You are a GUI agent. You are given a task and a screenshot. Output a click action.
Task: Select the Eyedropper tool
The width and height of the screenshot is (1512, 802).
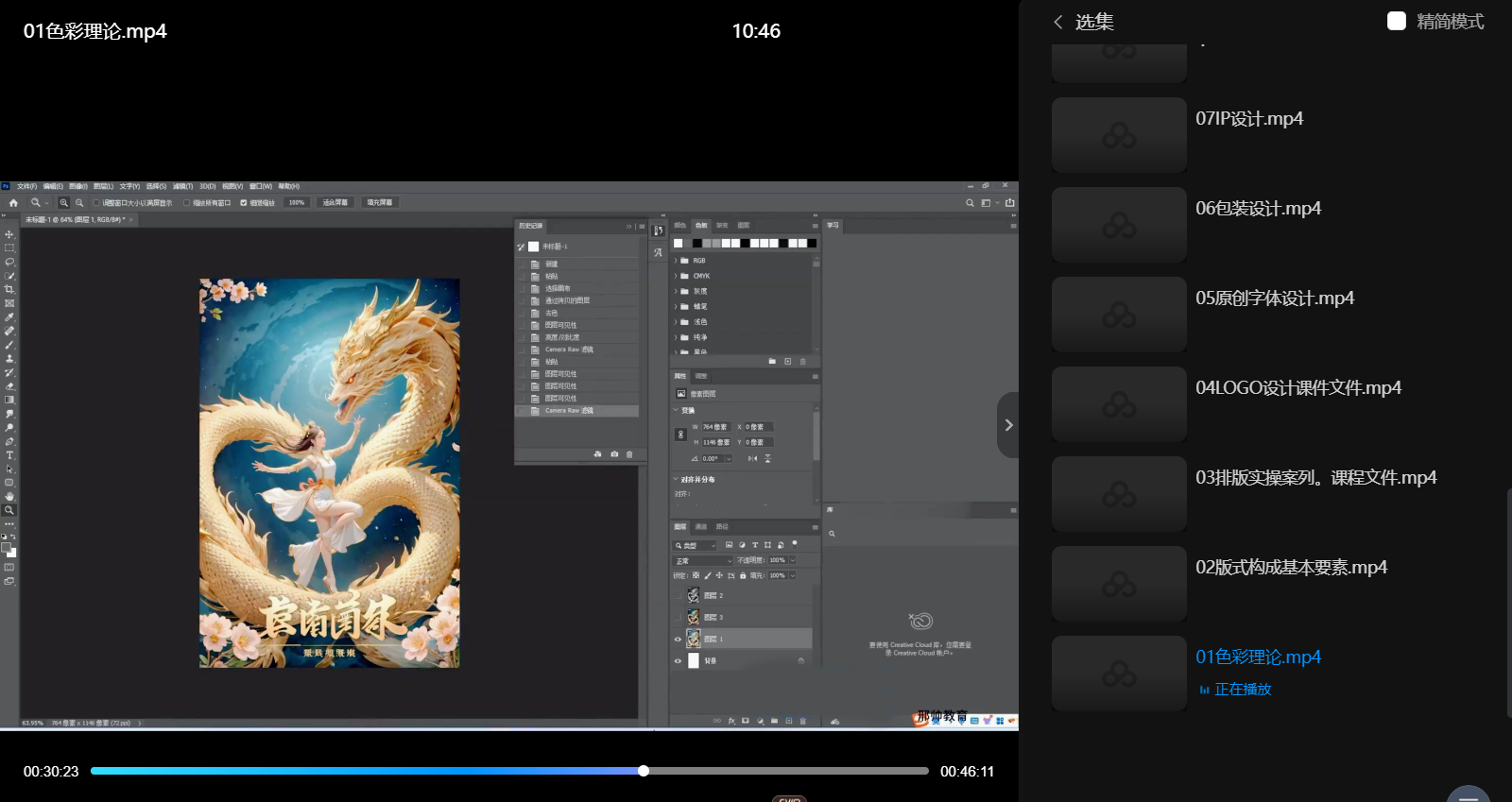click(x=9, y=317)
